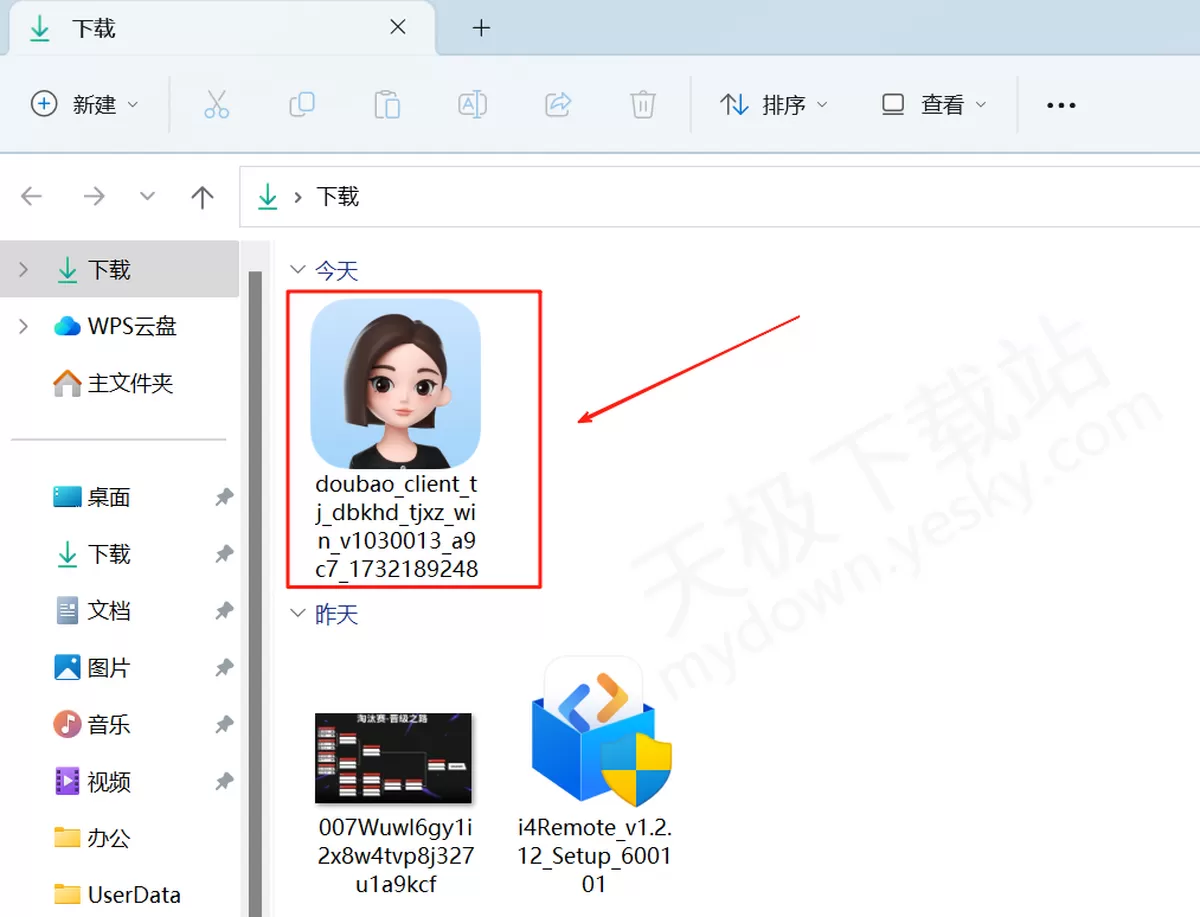Image resolution: width=1200 pixels, height=917 pixels.
Task: Expand WPS云盘 tree node chevron
Action: tap(23, 326)
